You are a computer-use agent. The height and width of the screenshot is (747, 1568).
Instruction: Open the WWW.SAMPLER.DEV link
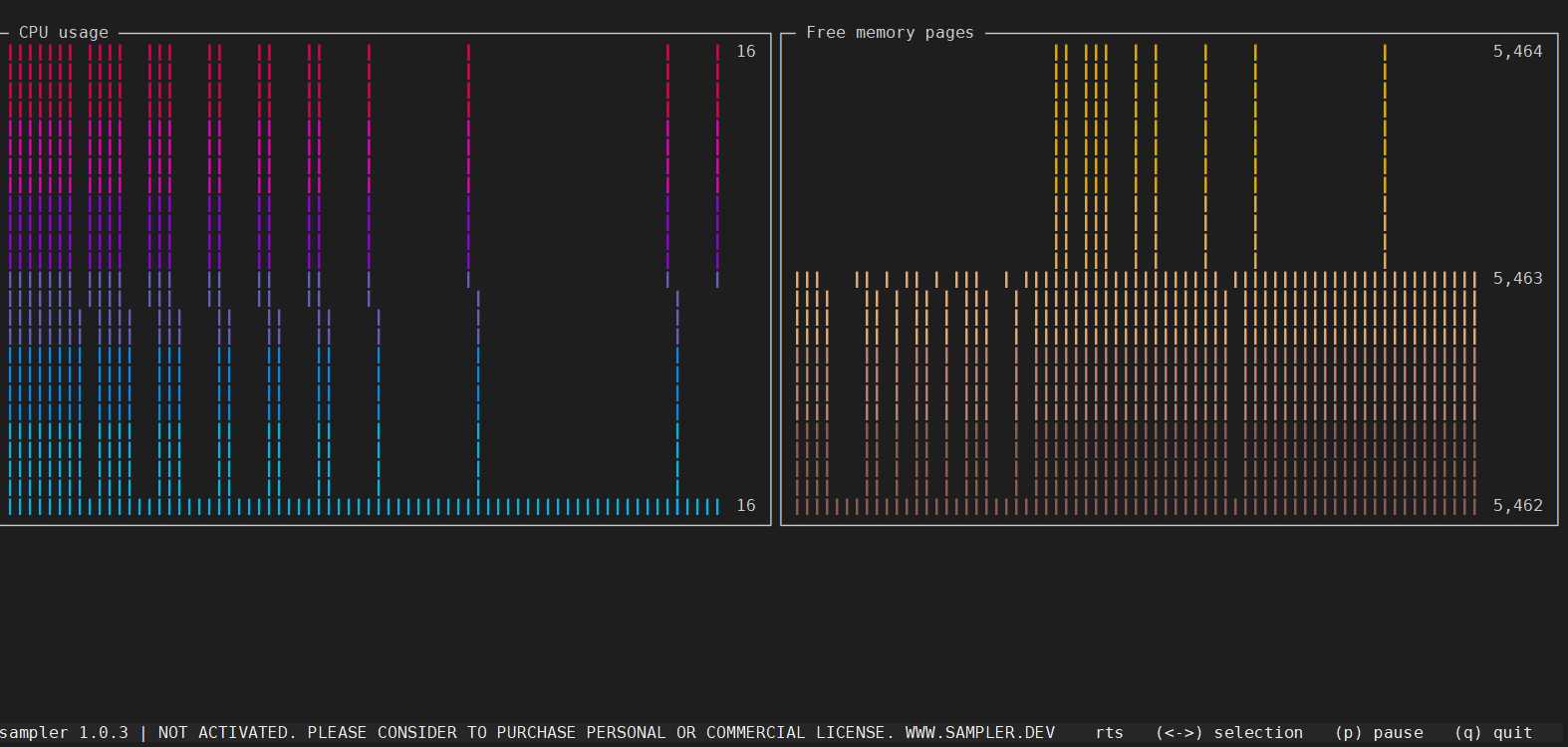tap(979, 733)
